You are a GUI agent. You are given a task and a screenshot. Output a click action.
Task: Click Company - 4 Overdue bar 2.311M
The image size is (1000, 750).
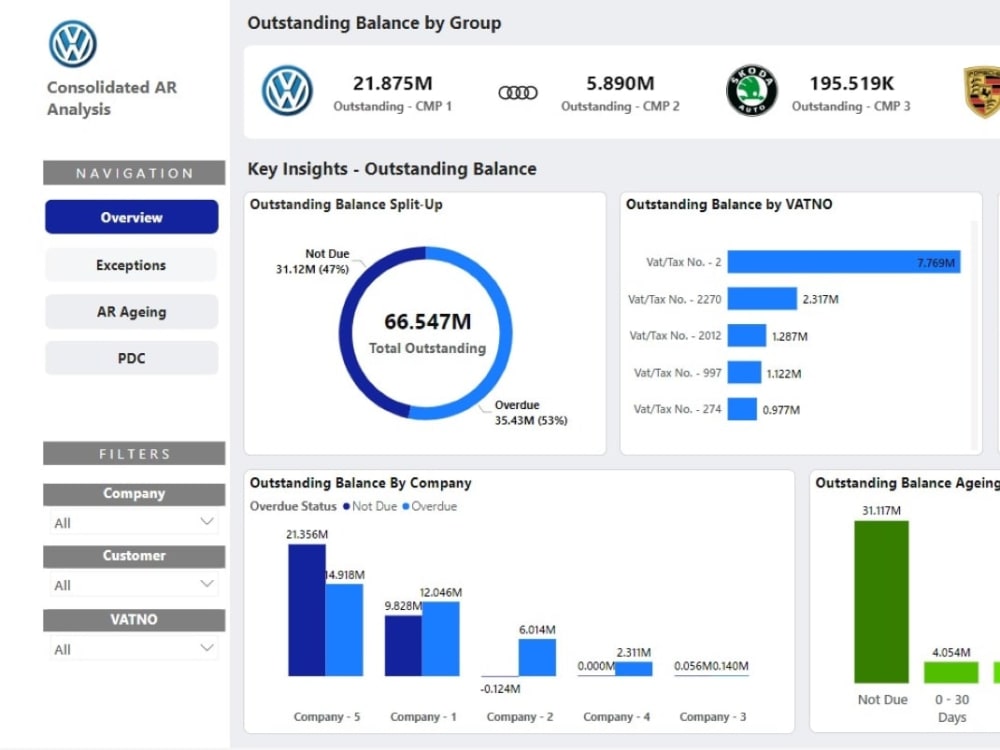pyautogui.click(x=633, y=668)
